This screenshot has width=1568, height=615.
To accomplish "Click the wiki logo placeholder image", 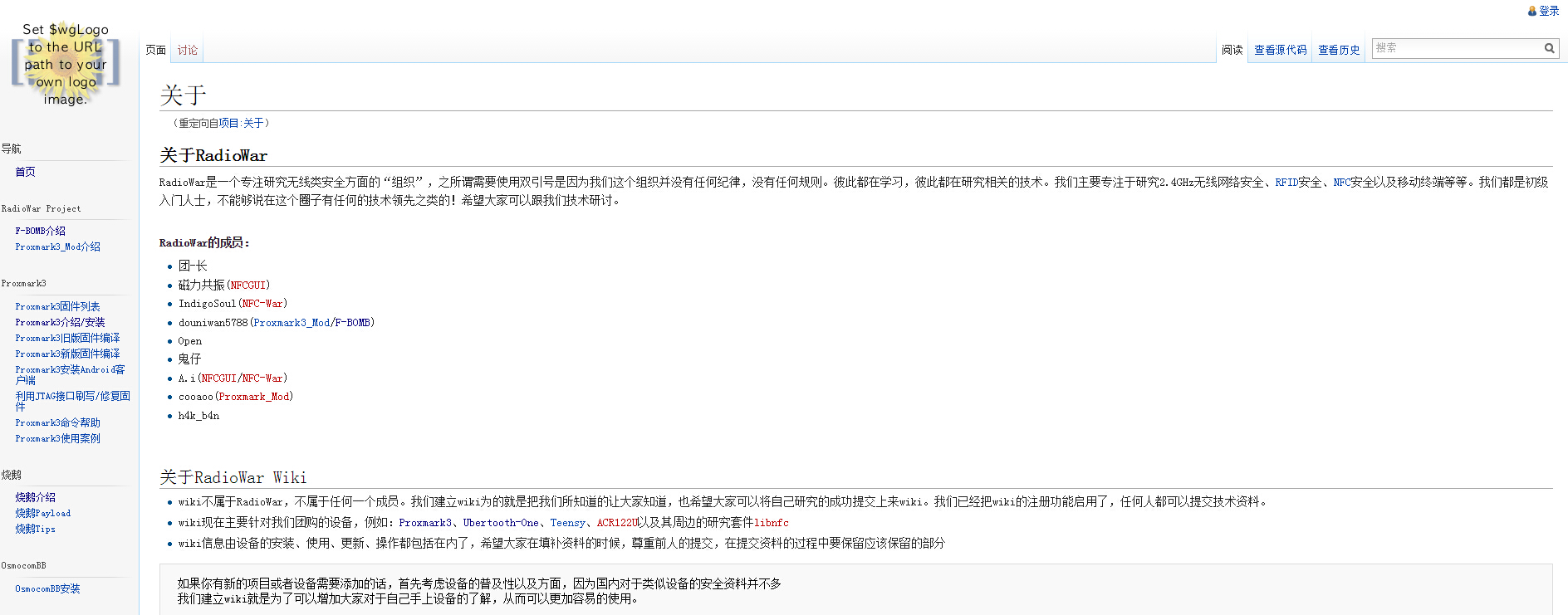I will click(66, 64).
